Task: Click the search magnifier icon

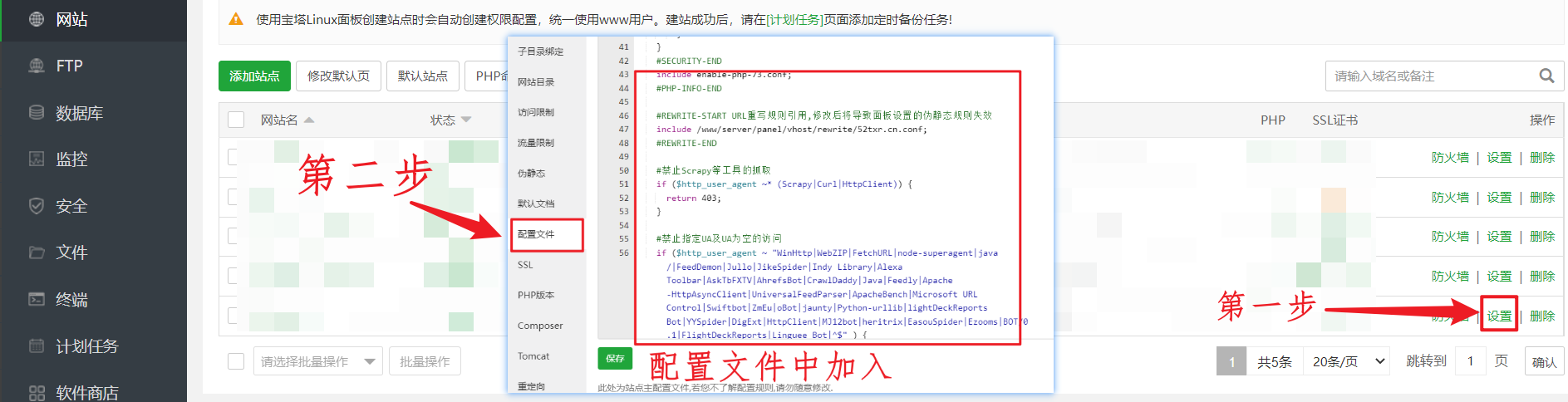Action: [1546, 76]
